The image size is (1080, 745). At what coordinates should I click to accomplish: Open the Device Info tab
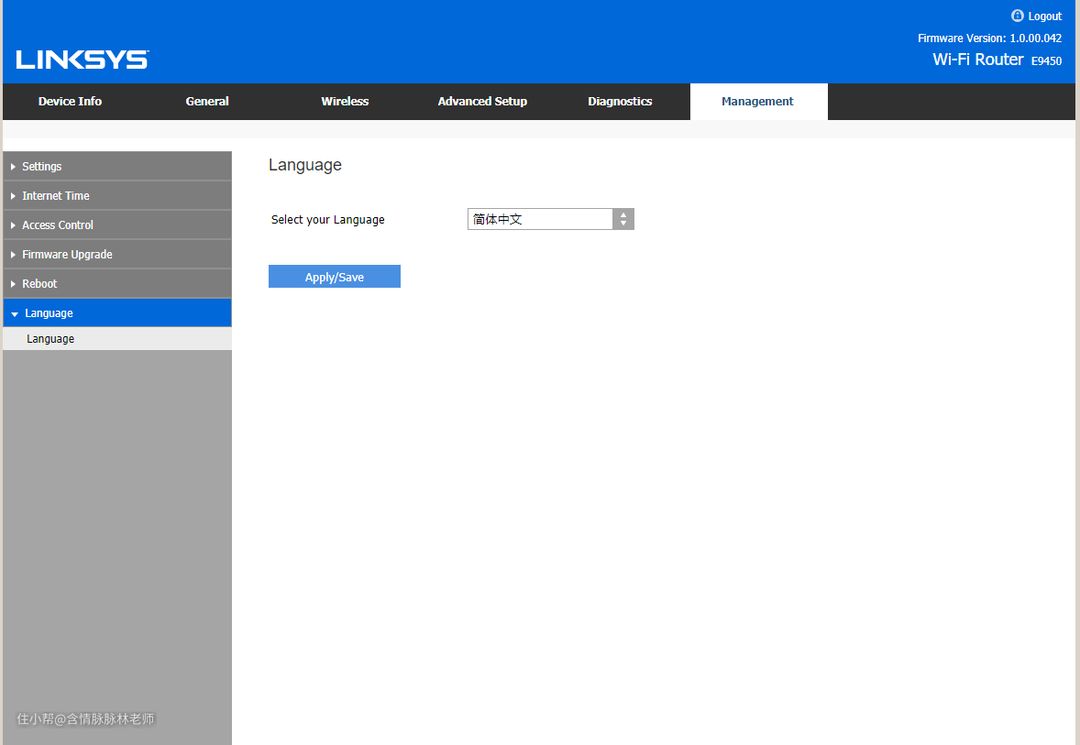click(x=70, y=101)
